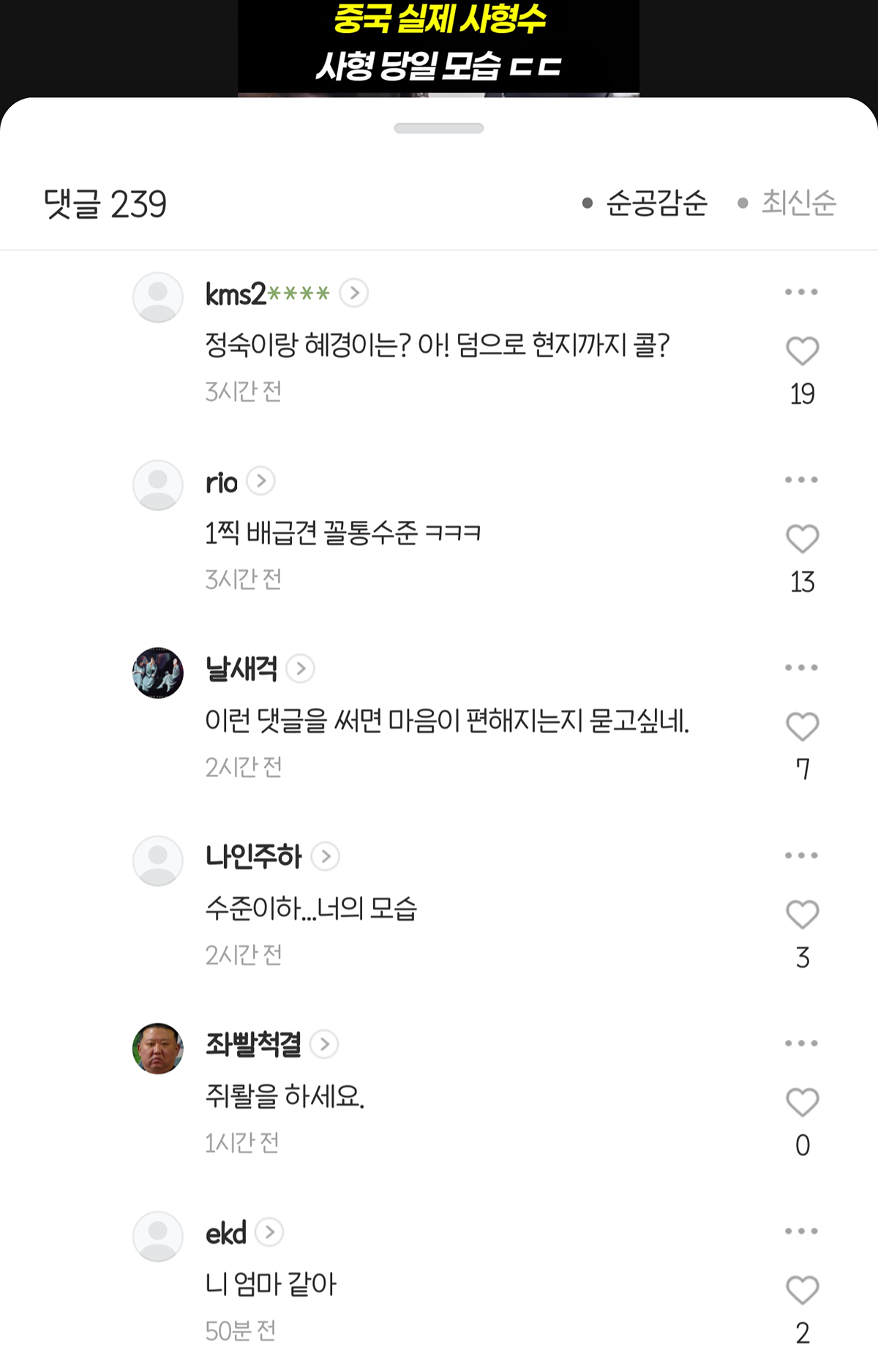Like the kms2**** comment with heart icon
Image resolution: width=878 pixels, height=1372 pixels.
[x=802, y=351]
